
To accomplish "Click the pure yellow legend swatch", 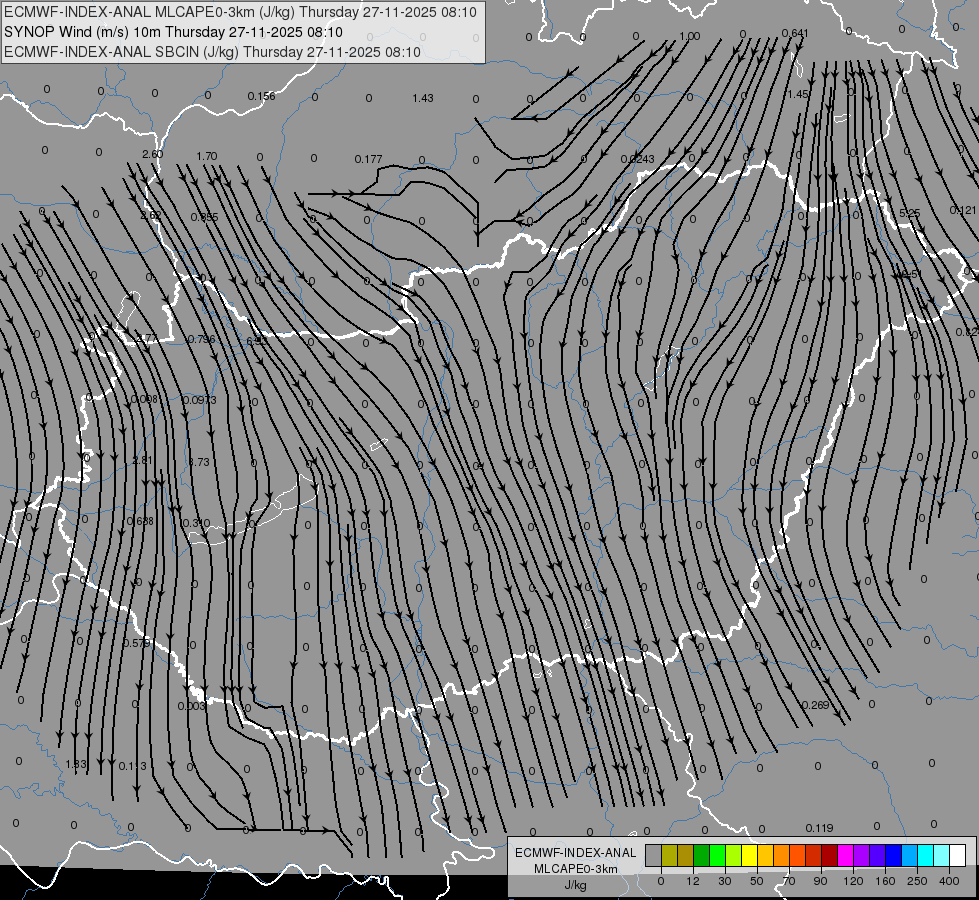I will [749, 855].
